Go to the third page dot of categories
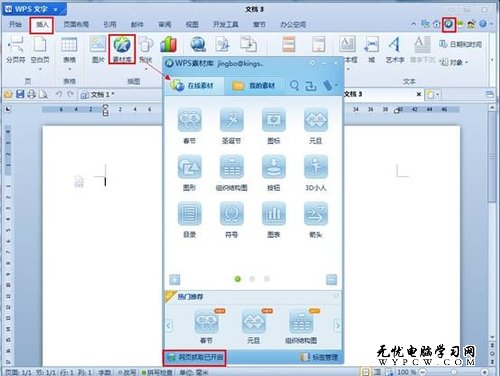Screen dimensions: 500x376 (267, 279)
